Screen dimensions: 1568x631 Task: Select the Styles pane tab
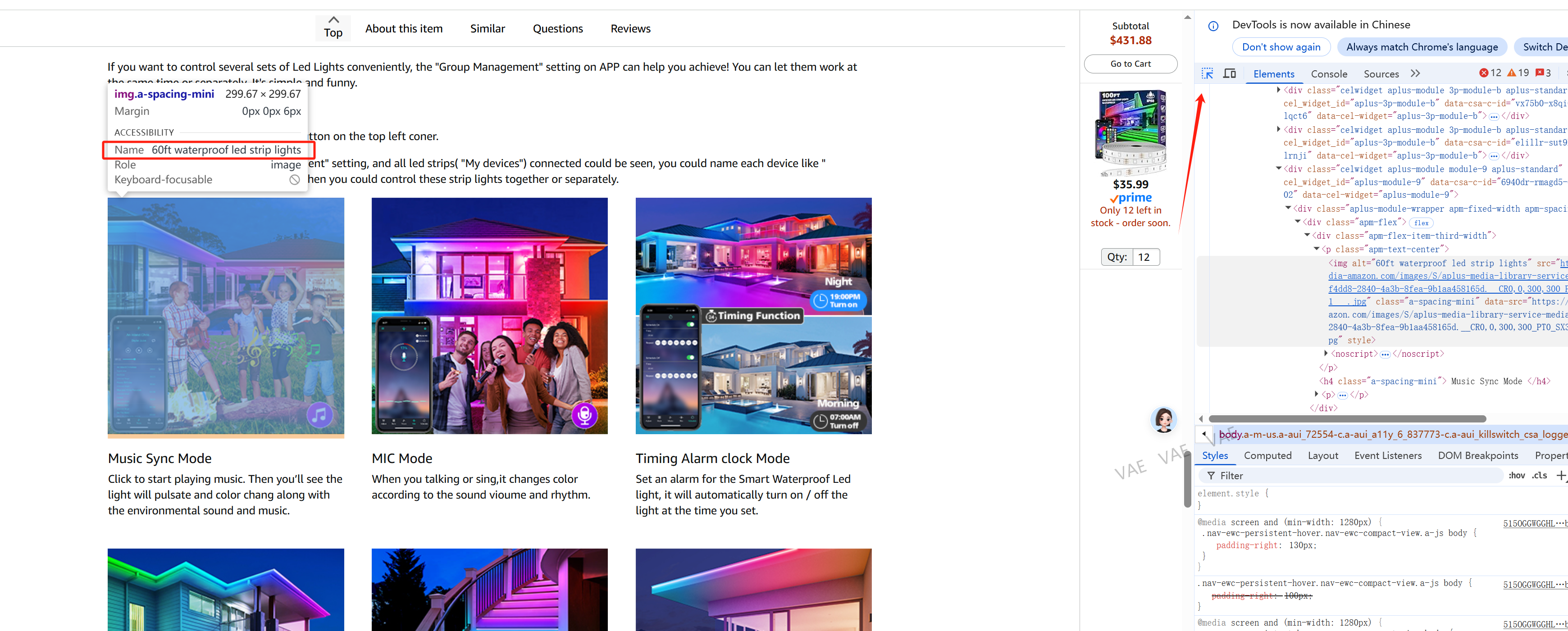[x=1215, y=456]
